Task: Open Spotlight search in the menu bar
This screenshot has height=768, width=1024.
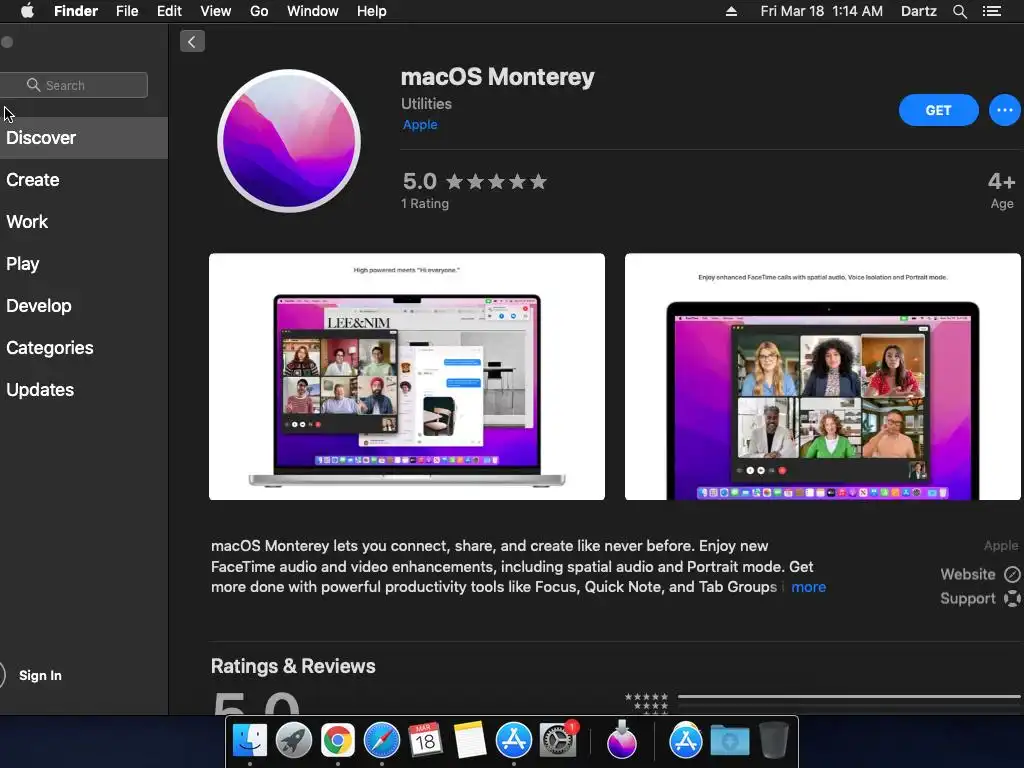Action: (959, 11)
